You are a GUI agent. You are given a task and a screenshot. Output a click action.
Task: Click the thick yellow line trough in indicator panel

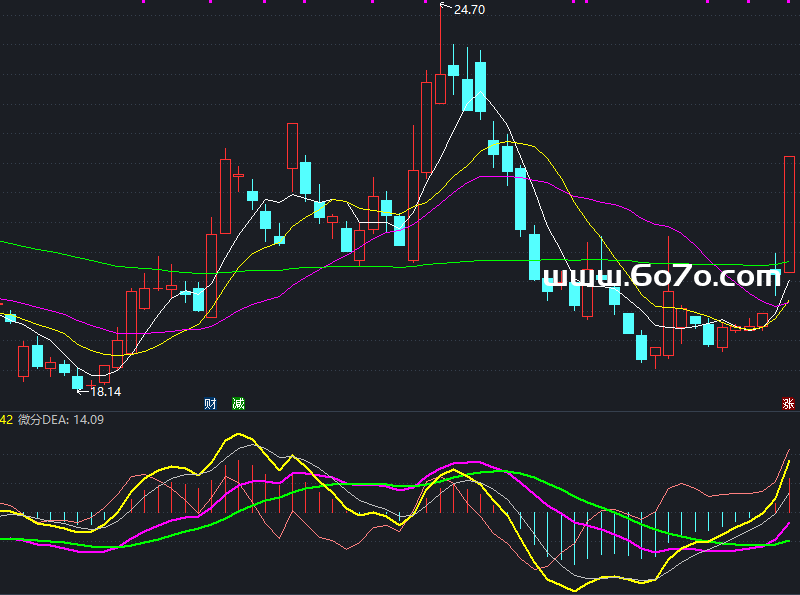coord(556,586)
